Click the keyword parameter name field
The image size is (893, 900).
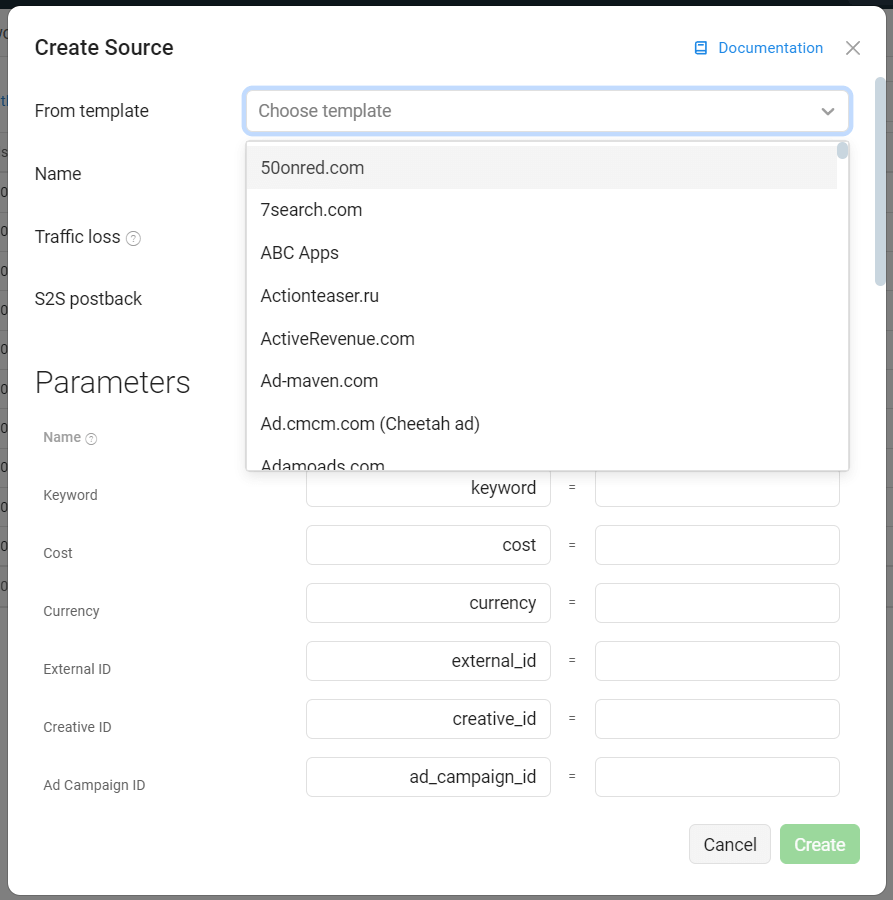coord(428,487)
